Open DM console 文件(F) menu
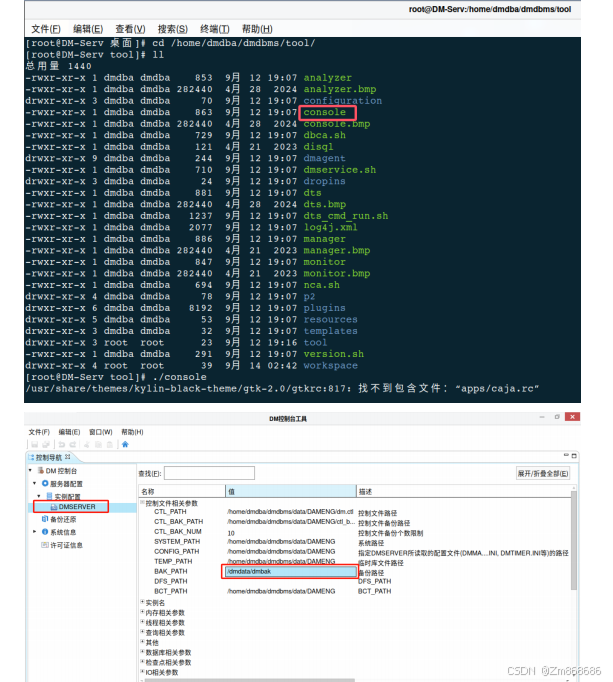 (x=39, y=432)
